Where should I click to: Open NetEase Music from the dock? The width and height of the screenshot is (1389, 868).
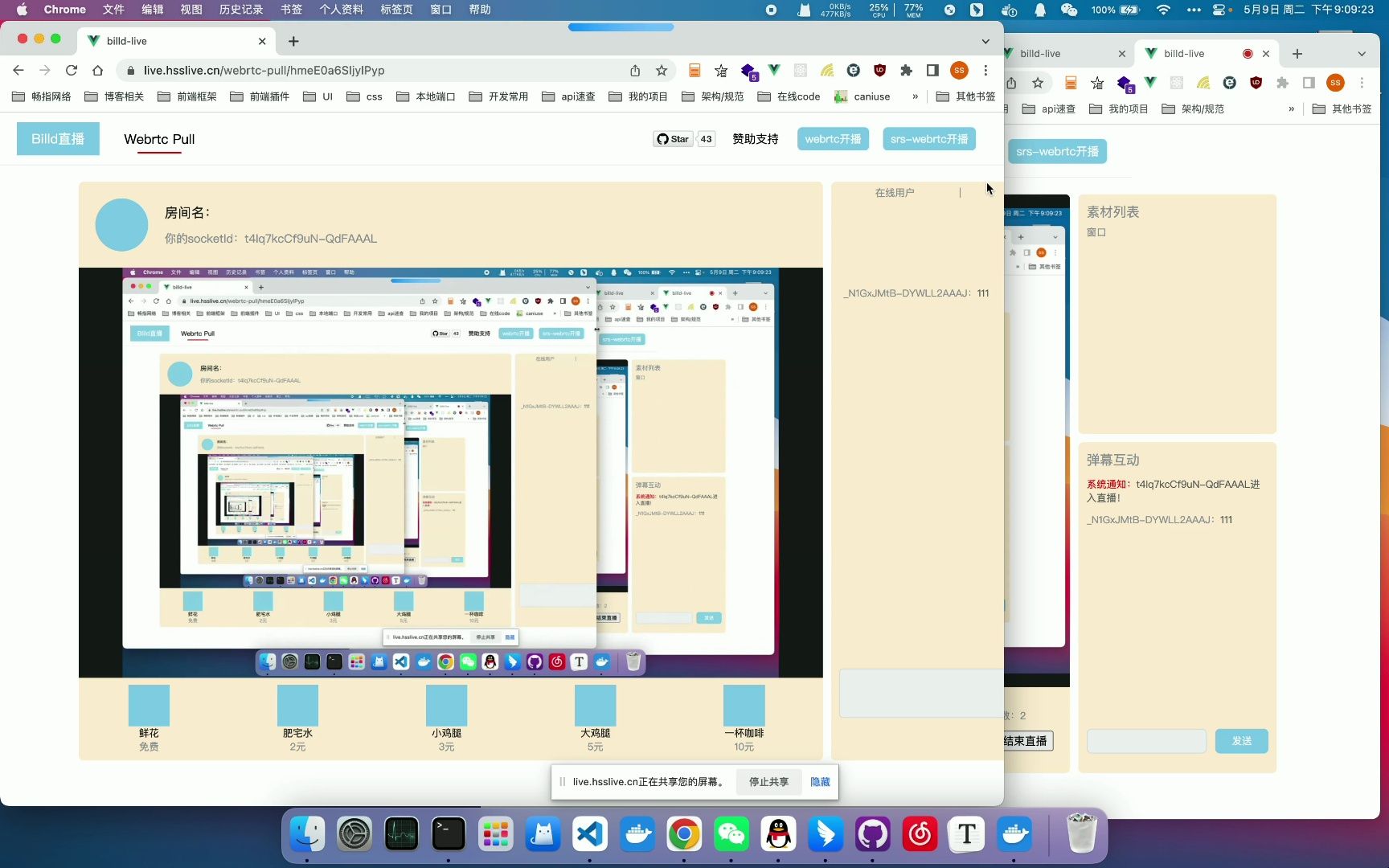pos(920,834)
